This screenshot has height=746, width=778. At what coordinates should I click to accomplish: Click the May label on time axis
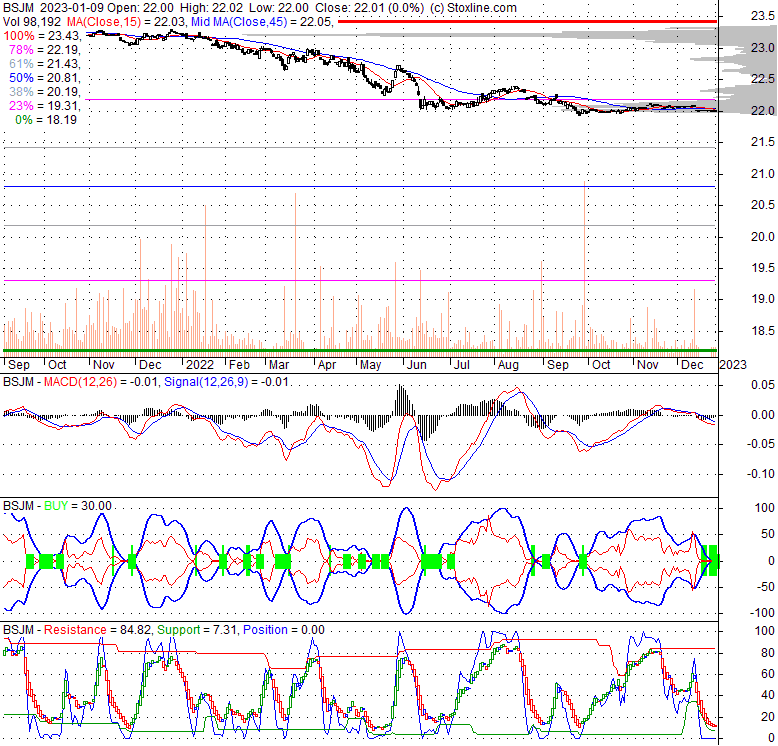pos(371,365)
